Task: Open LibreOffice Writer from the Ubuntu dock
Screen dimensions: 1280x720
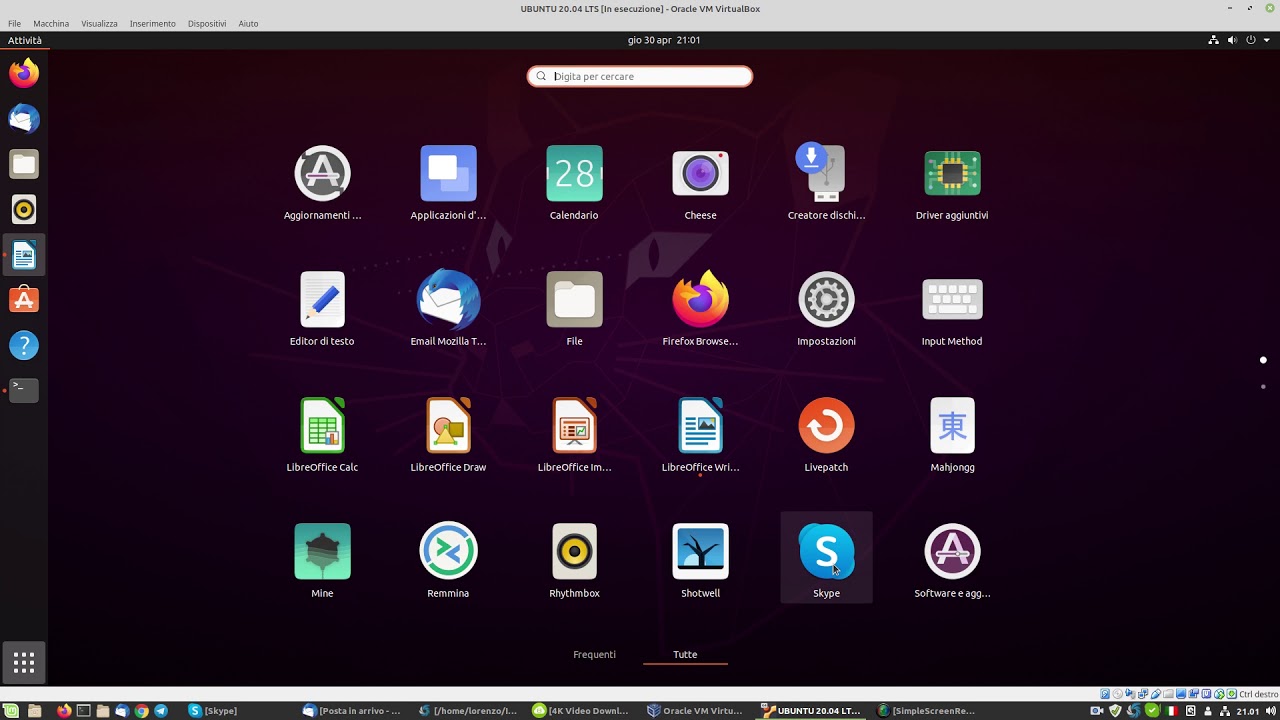Action: pos(24,255)
